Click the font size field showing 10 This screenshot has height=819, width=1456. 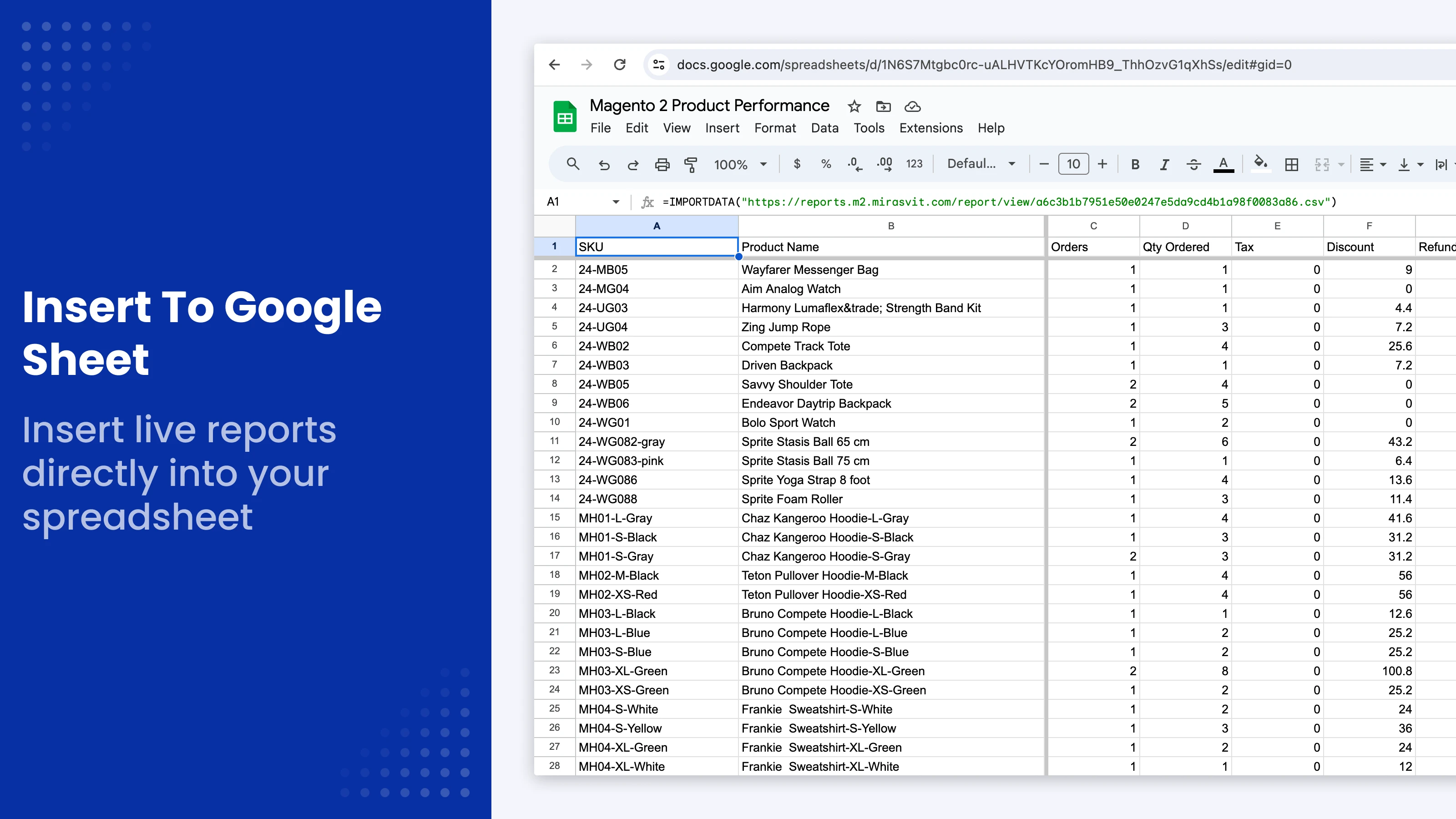[1073, 164]
